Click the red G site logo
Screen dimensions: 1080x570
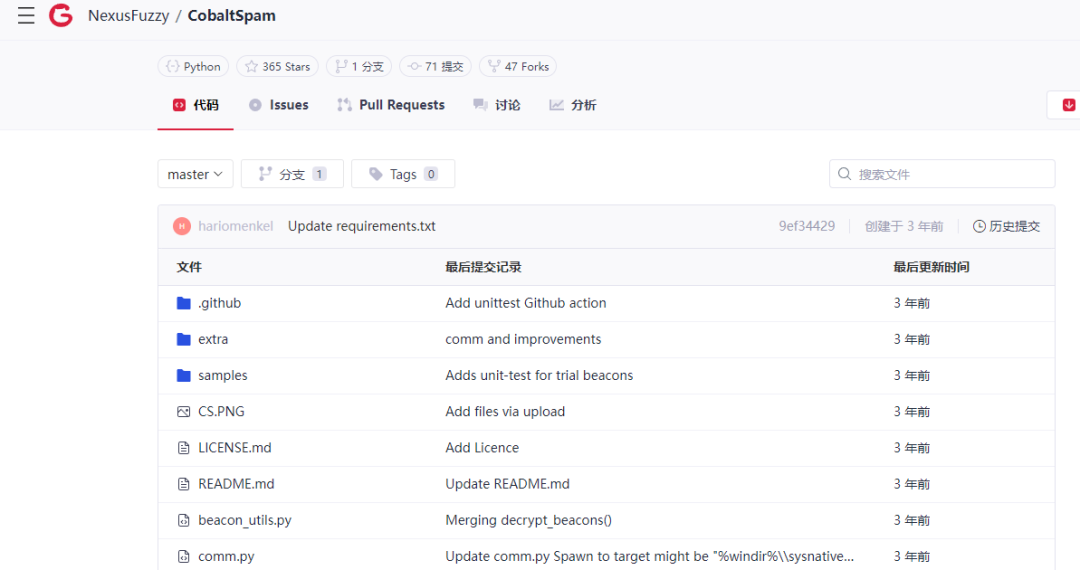[x=61, y=15]
